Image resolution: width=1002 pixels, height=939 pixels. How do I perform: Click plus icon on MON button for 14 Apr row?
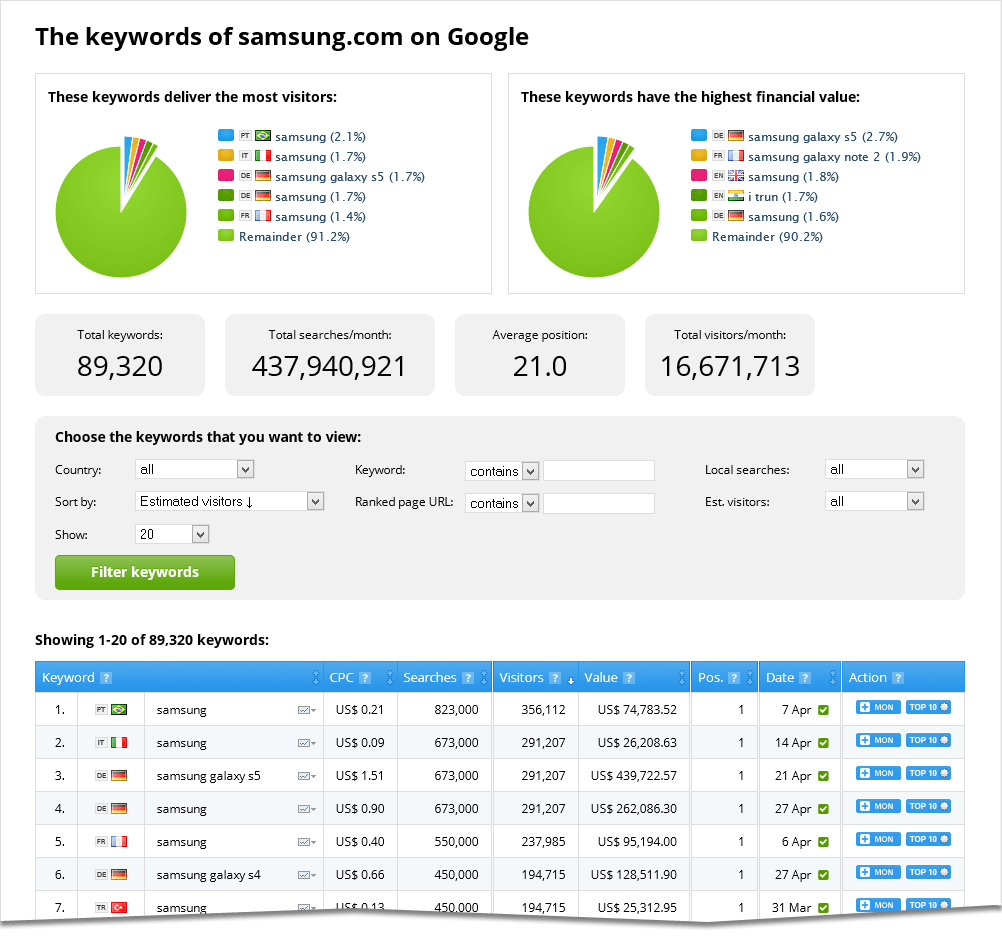864,740
